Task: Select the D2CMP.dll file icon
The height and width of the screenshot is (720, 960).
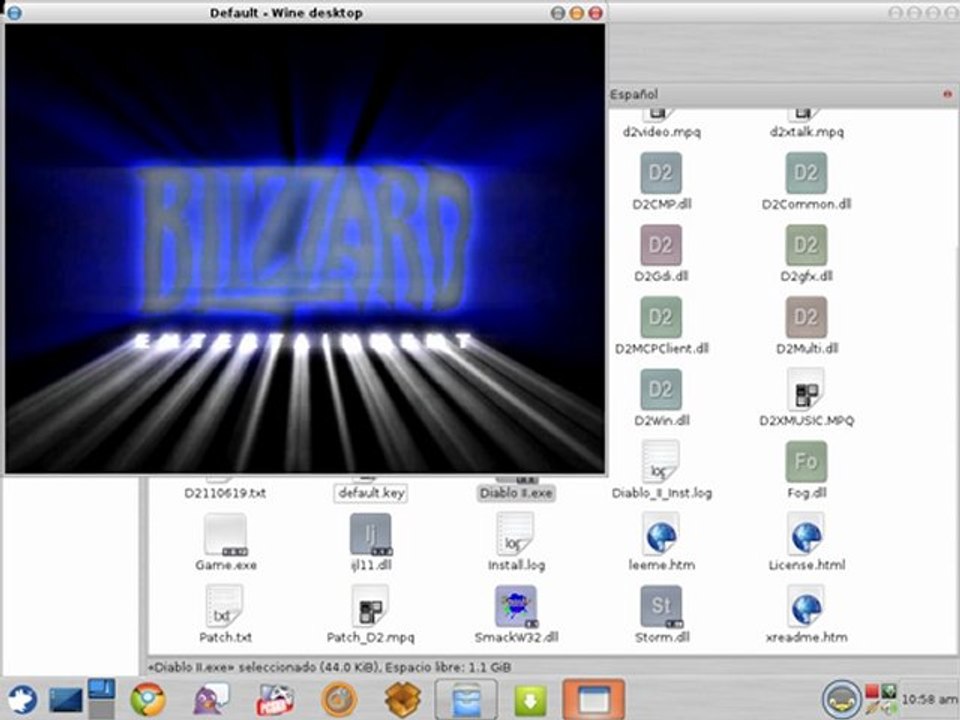Action: tap(661, 173)
